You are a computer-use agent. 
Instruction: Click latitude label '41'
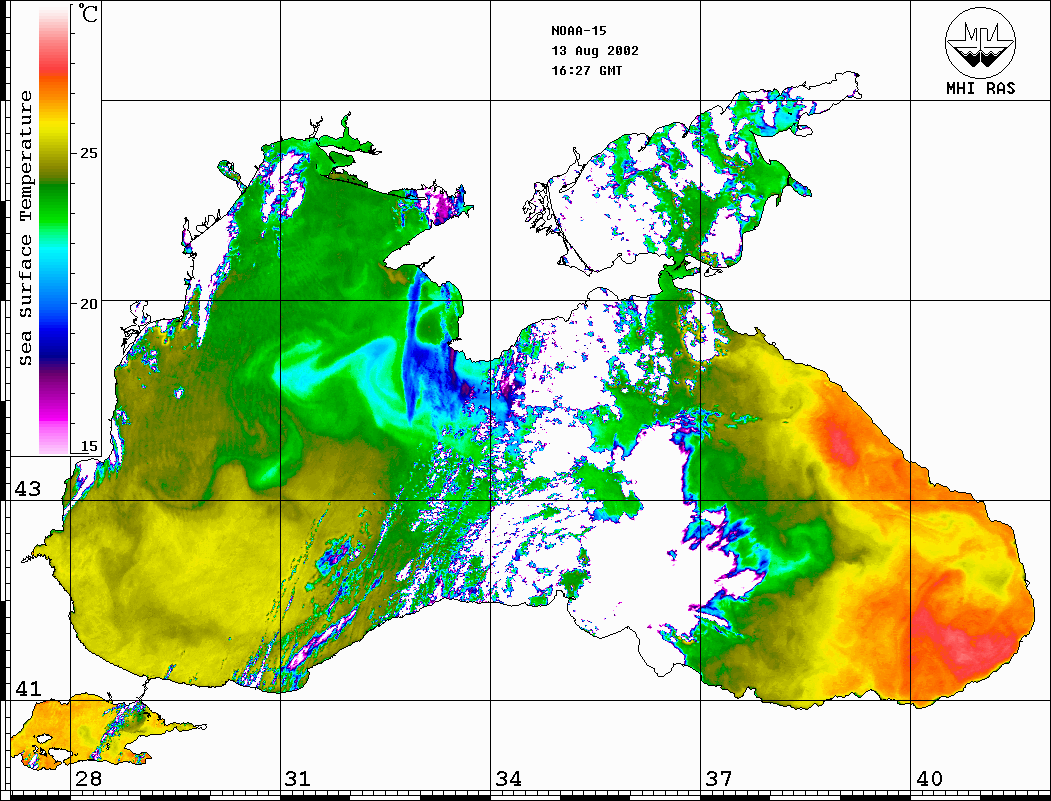27,689
